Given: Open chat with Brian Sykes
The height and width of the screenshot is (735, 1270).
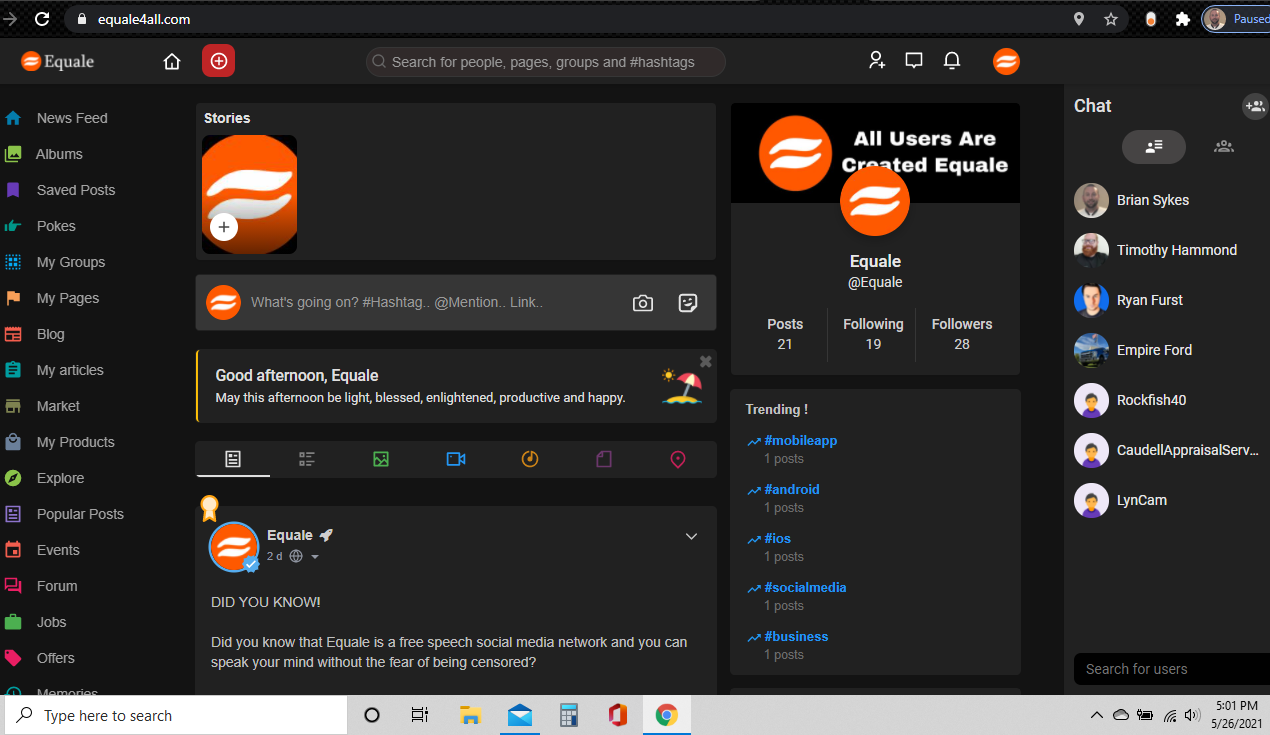Looking at the screenshot, I should [1153, 200].
